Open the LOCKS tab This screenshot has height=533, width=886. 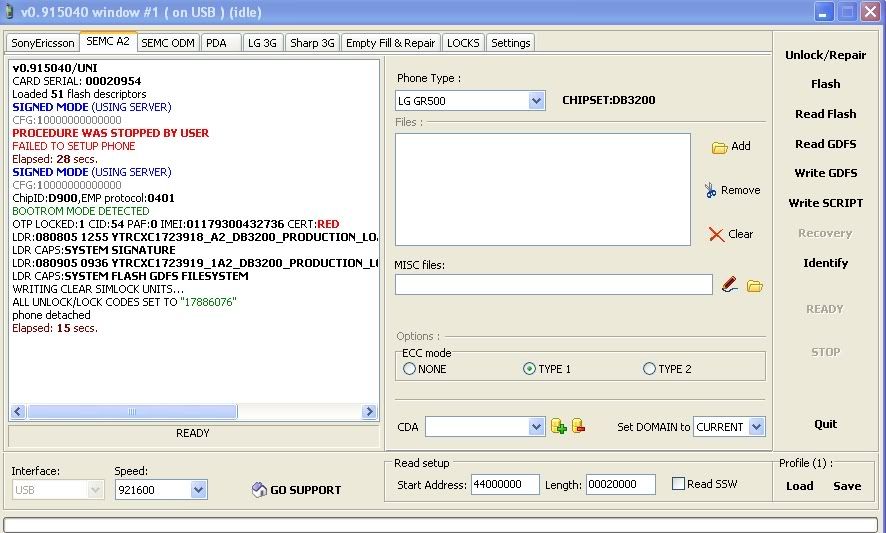463,43
